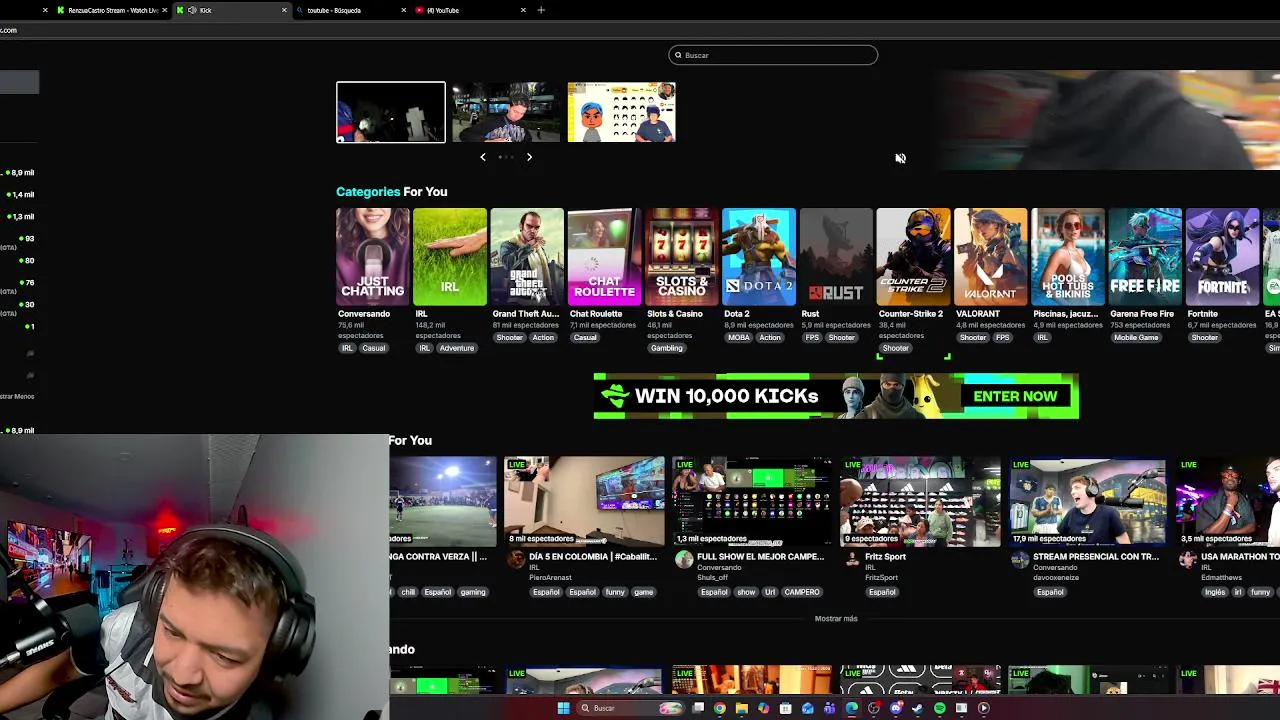
Task: Open STREAM PRESENCIAL CON TR... stream
Action: [x=1088, y=502]
